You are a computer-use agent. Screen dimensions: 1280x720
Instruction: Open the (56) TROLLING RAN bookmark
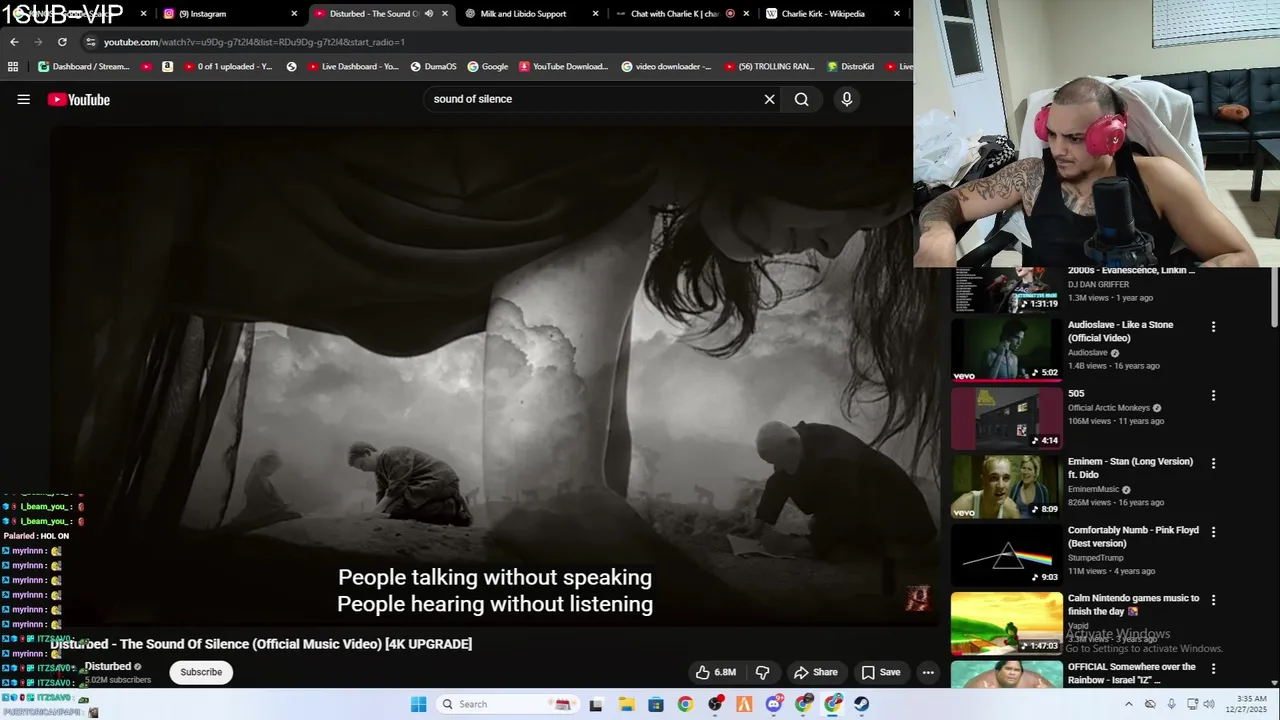click(x=769, y=67)
